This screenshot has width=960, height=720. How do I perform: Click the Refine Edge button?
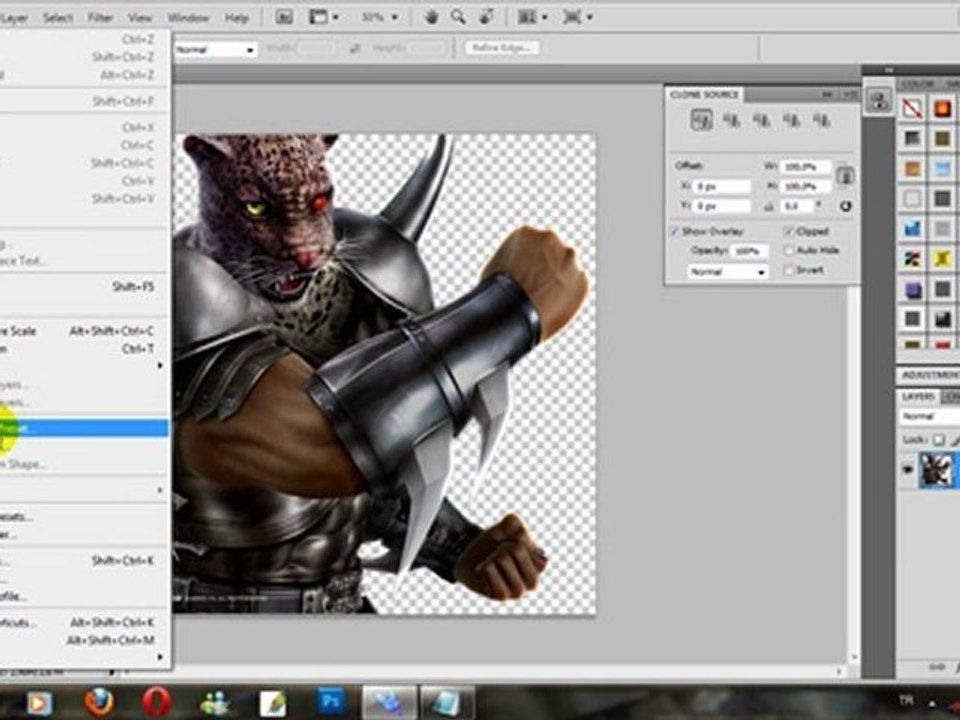point(503,48)
